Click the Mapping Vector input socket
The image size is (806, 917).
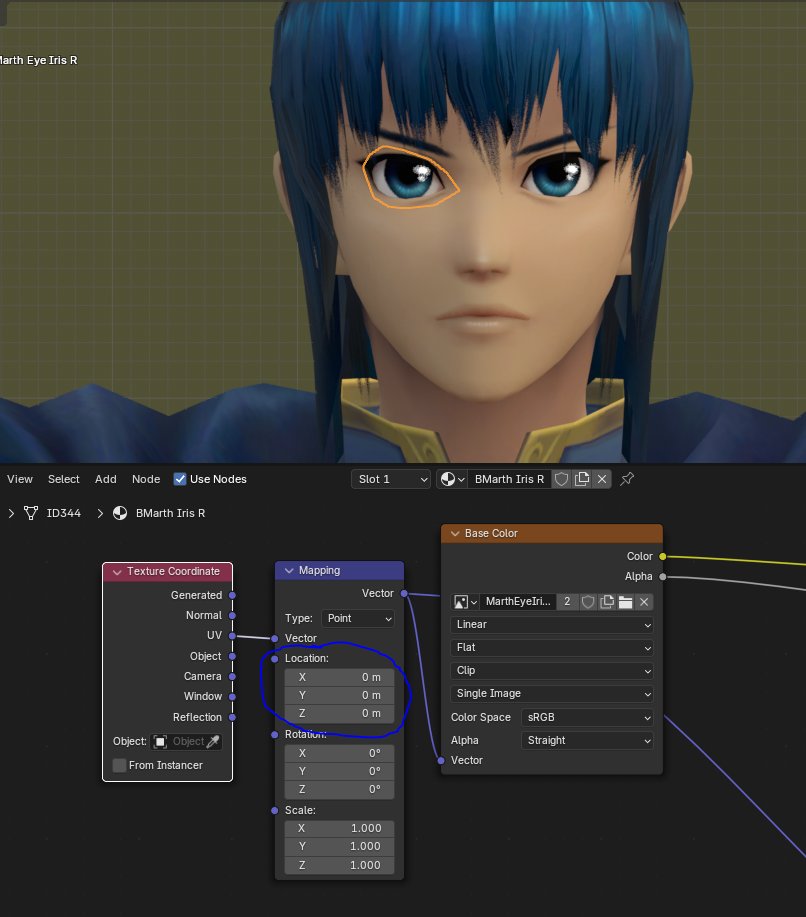(275, 638)
